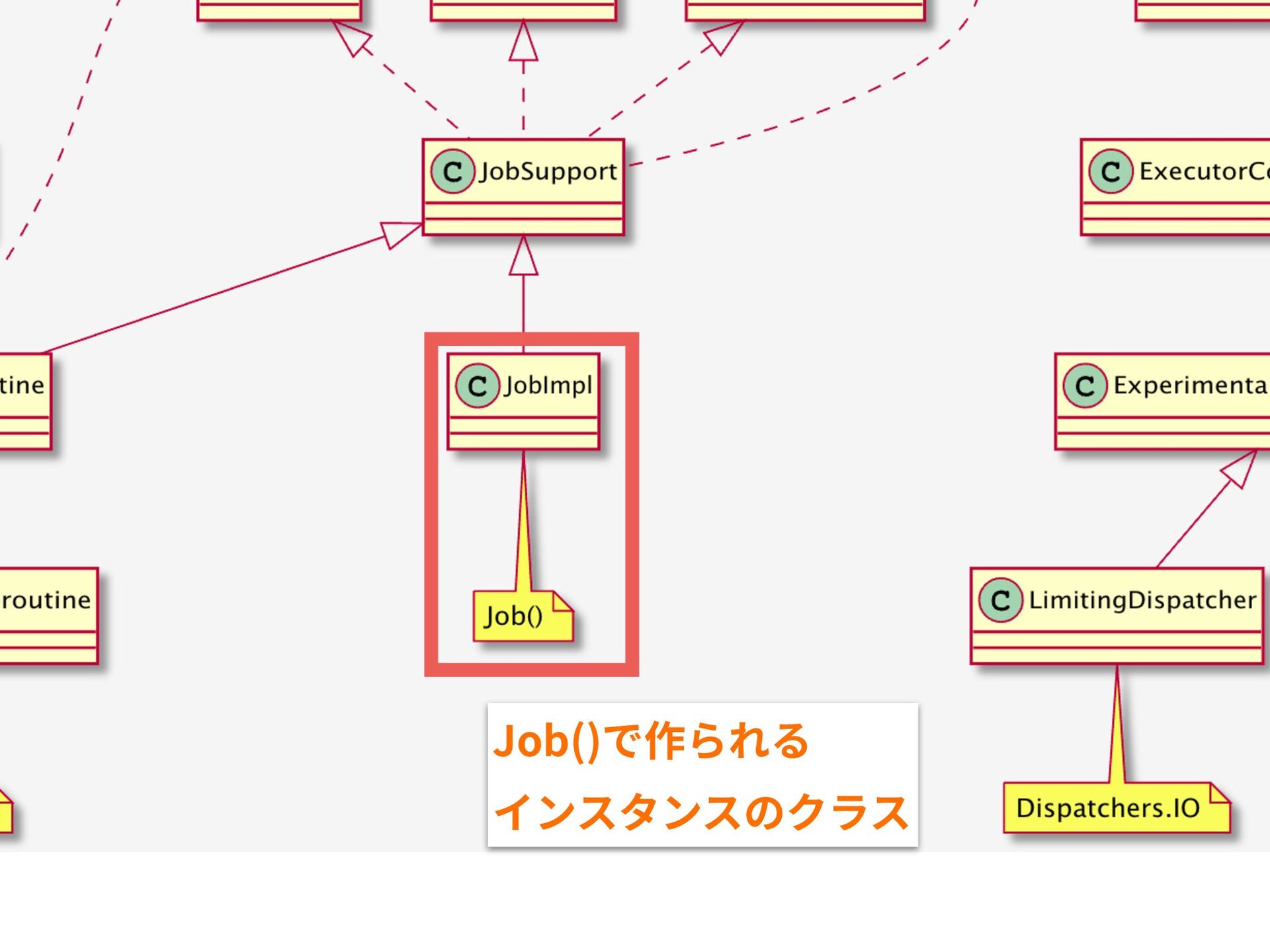Click the JobImpl class C icon

477,385
